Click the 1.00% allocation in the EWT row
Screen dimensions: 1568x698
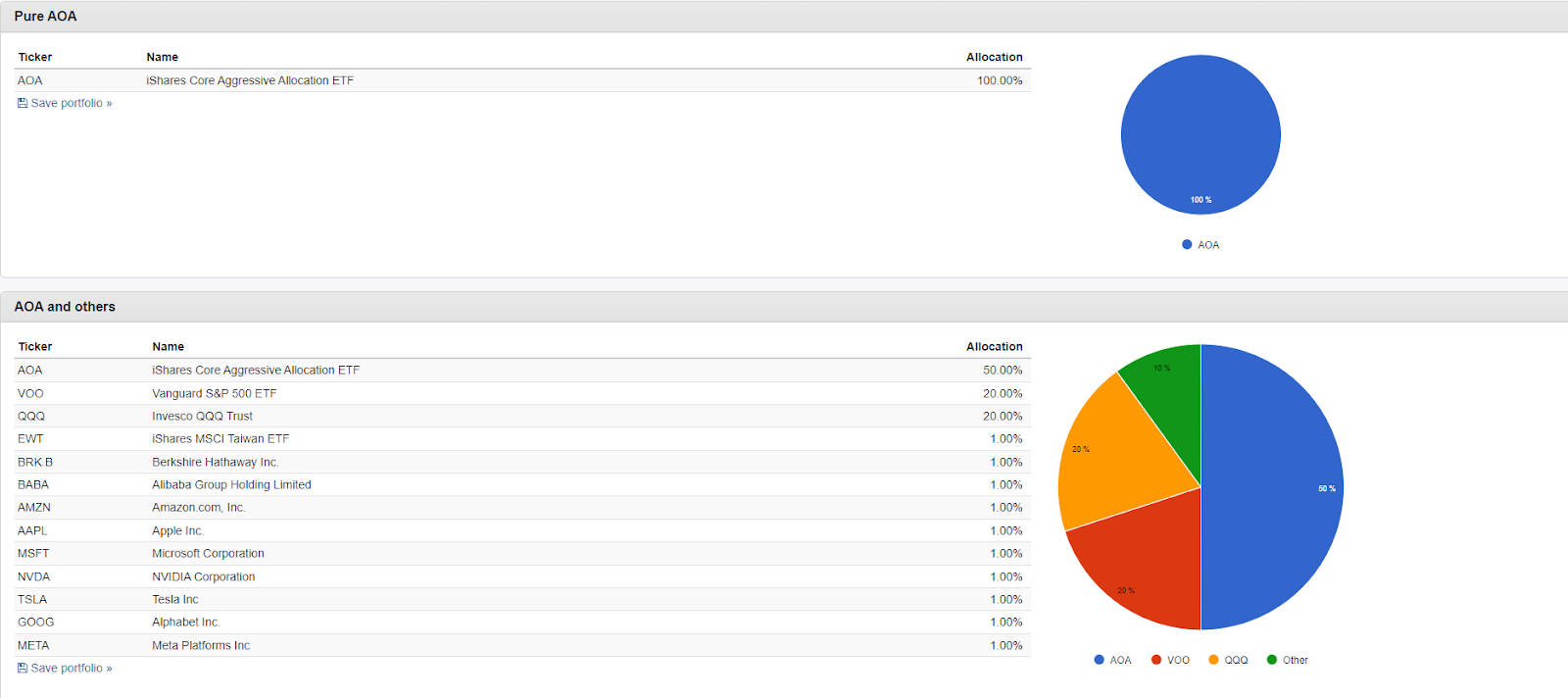click(1006, 438)
